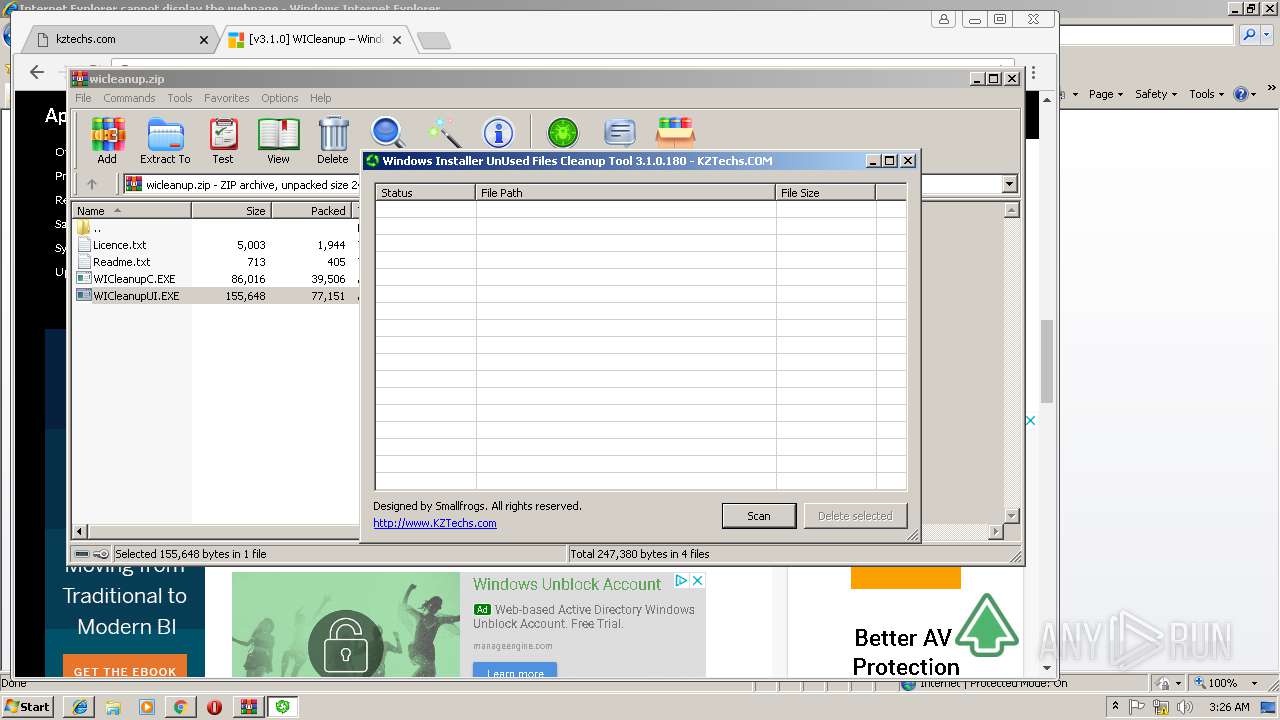The height and width of the screenshot is (720, 1280).
Task: Open the Internet Explorer Page menu
Action: tap(1105, 94)
